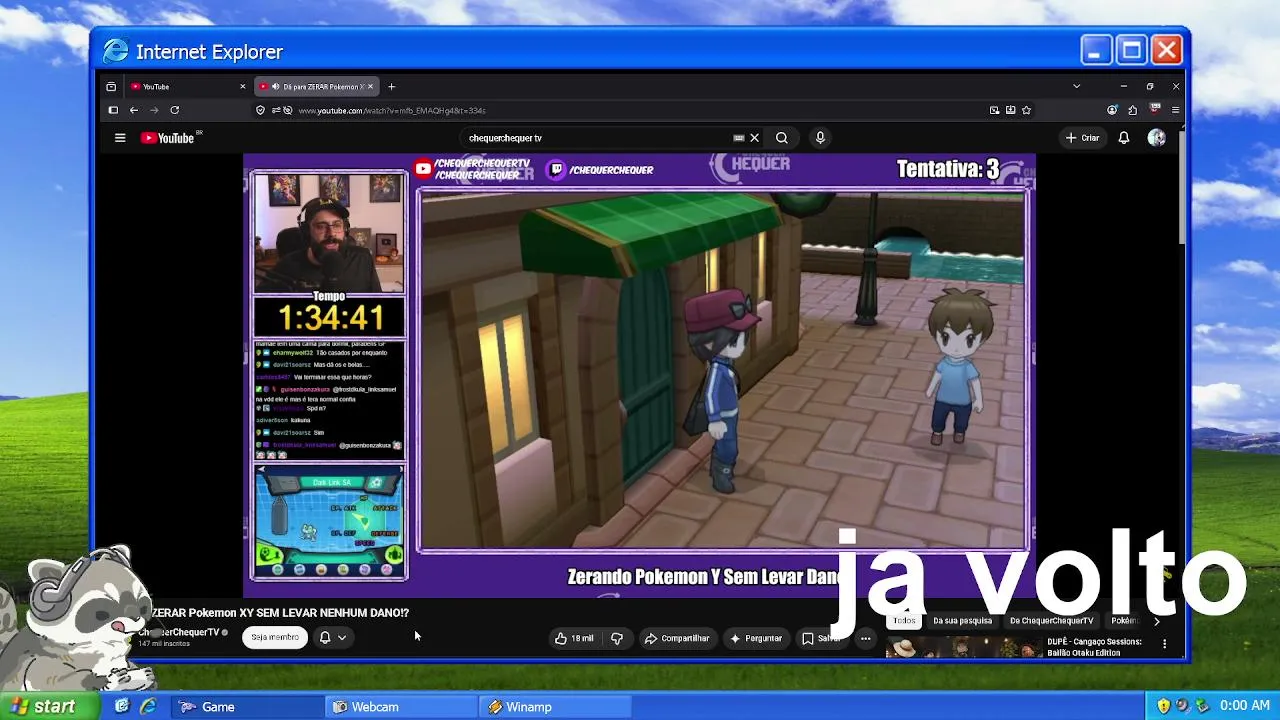This screenshot has height=720, width=1280.
Task: Click the magnifier search button
Action: pyautogui.click(x=782, y=138)
